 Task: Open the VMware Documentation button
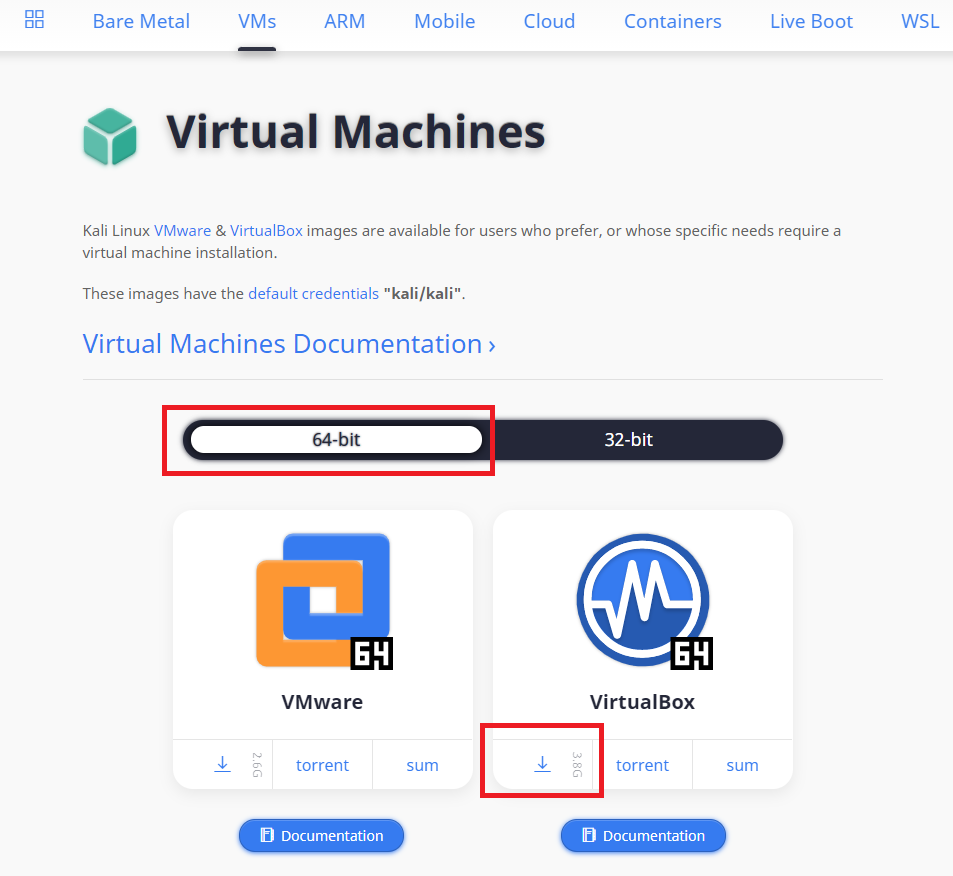click(322, 835)
